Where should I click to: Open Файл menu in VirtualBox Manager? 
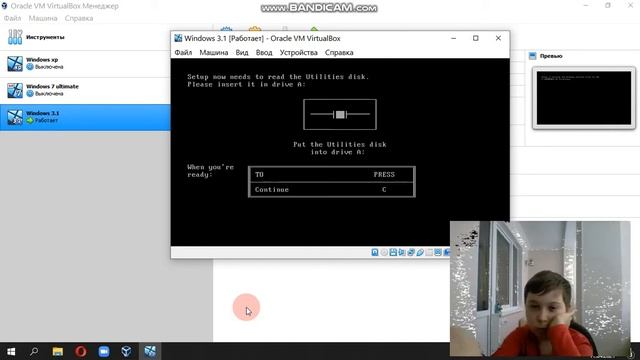[12, 18]
